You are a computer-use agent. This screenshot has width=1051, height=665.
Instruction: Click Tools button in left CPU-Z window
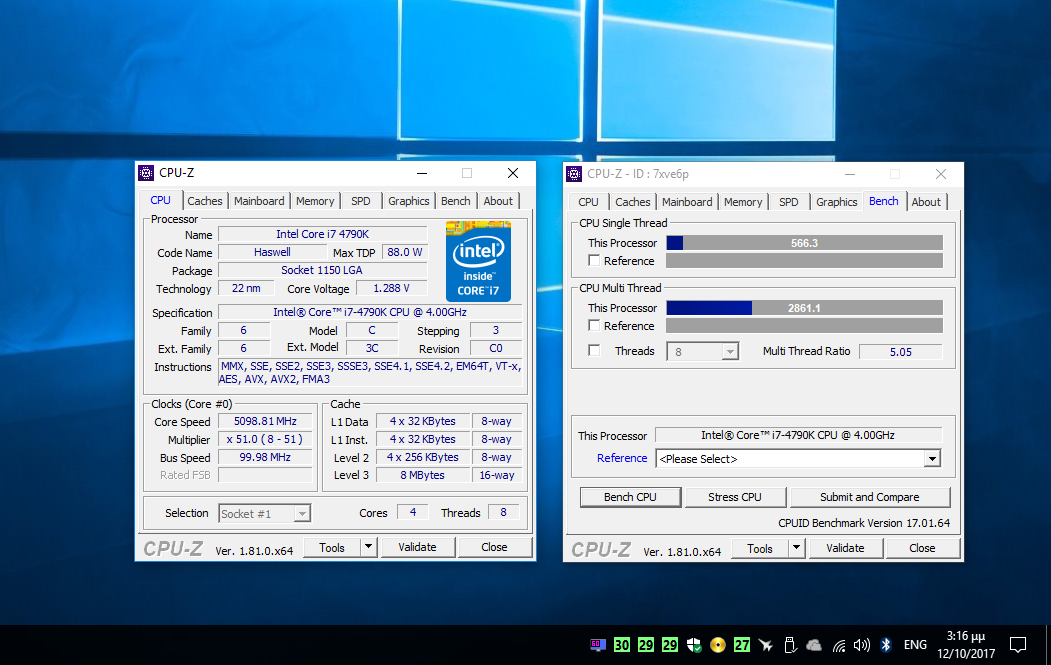332,547
